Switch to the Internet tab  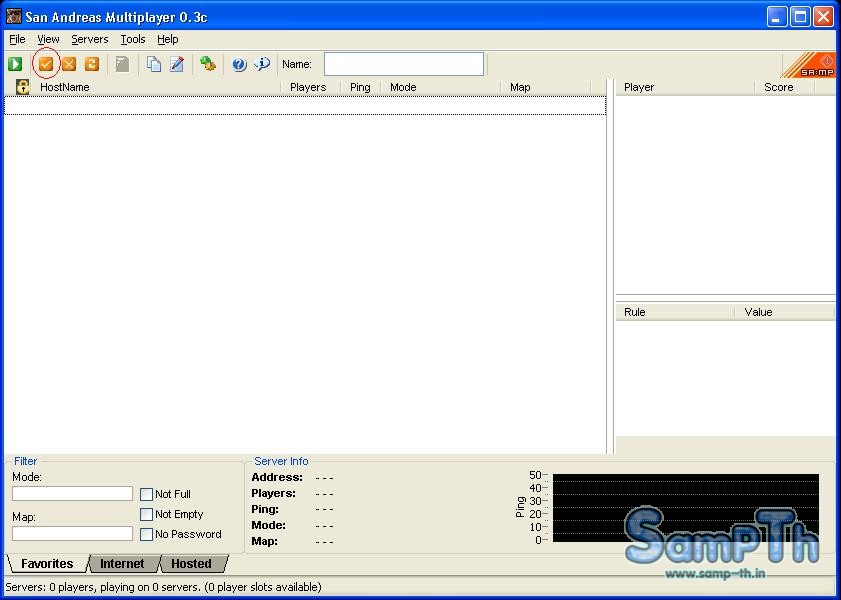tap(122, 564)
